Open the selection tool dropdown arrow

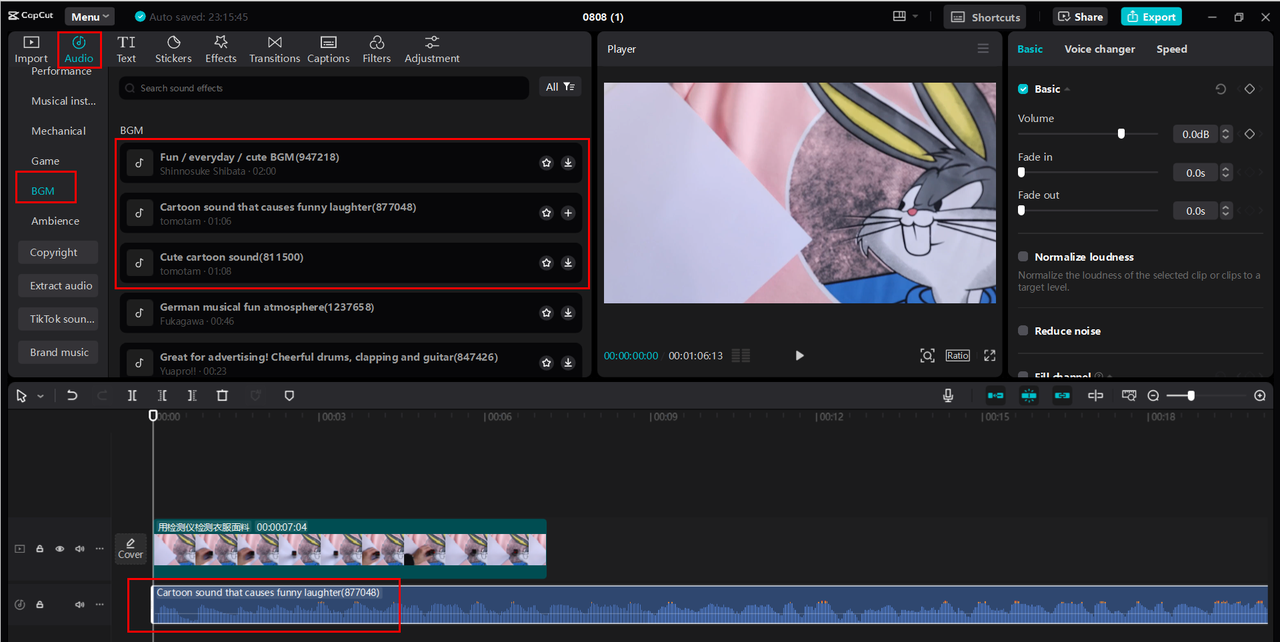(x=40, y=396)
